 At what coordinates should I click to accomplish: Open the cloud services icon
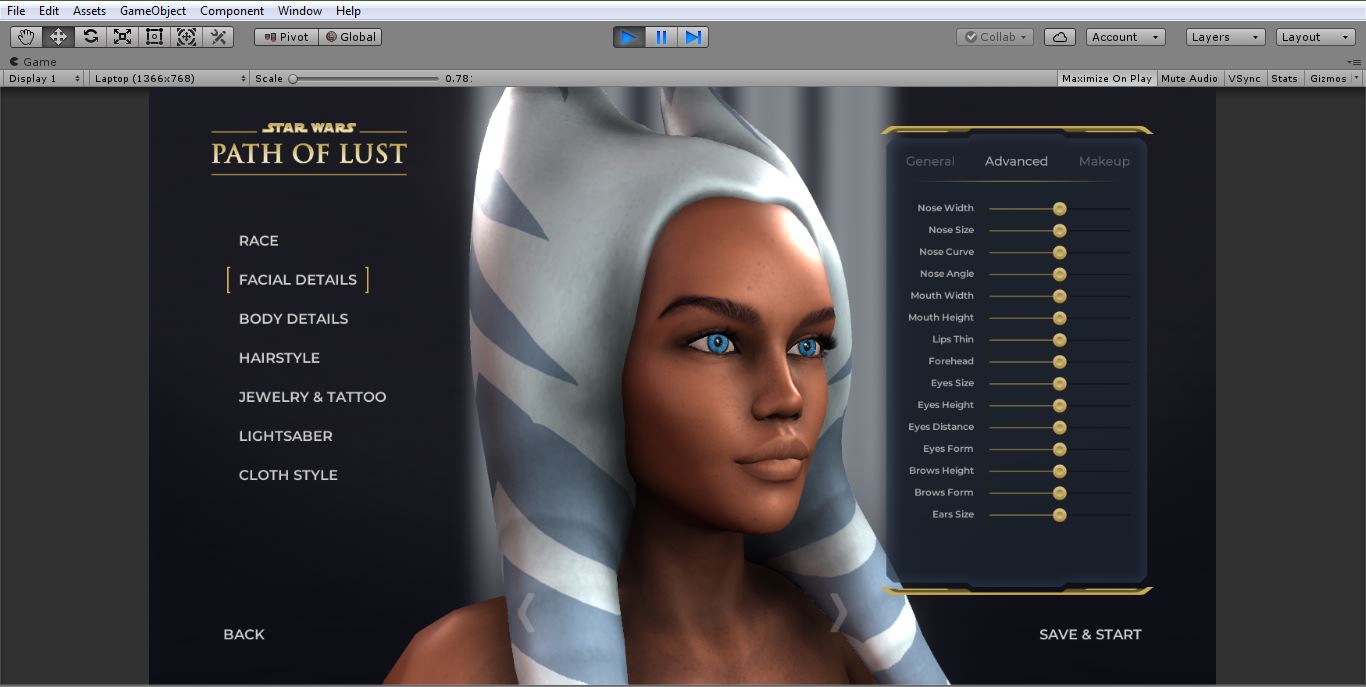point(1060,37)
